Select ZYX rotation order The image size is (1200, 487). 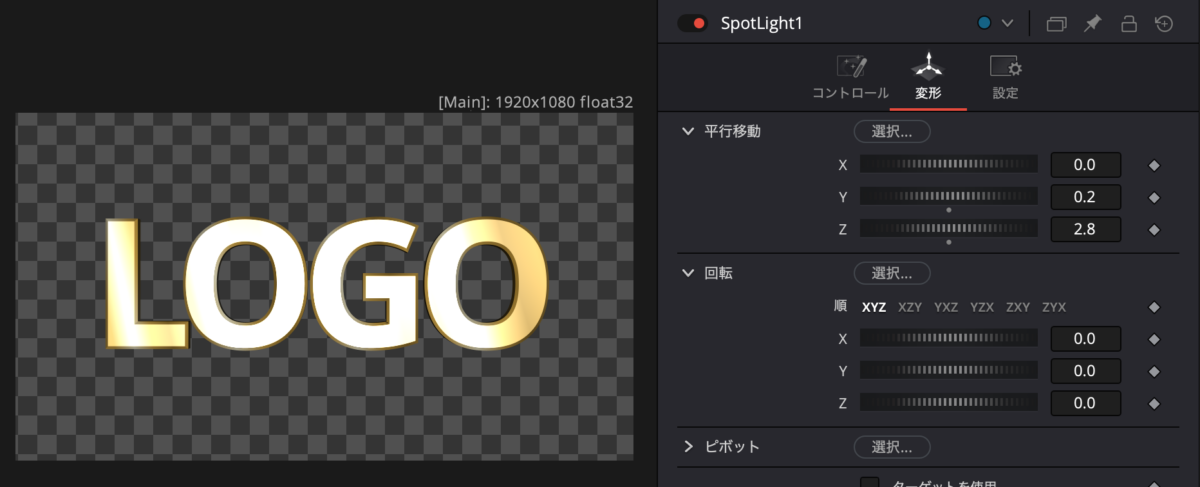[x=1054, y=307]
